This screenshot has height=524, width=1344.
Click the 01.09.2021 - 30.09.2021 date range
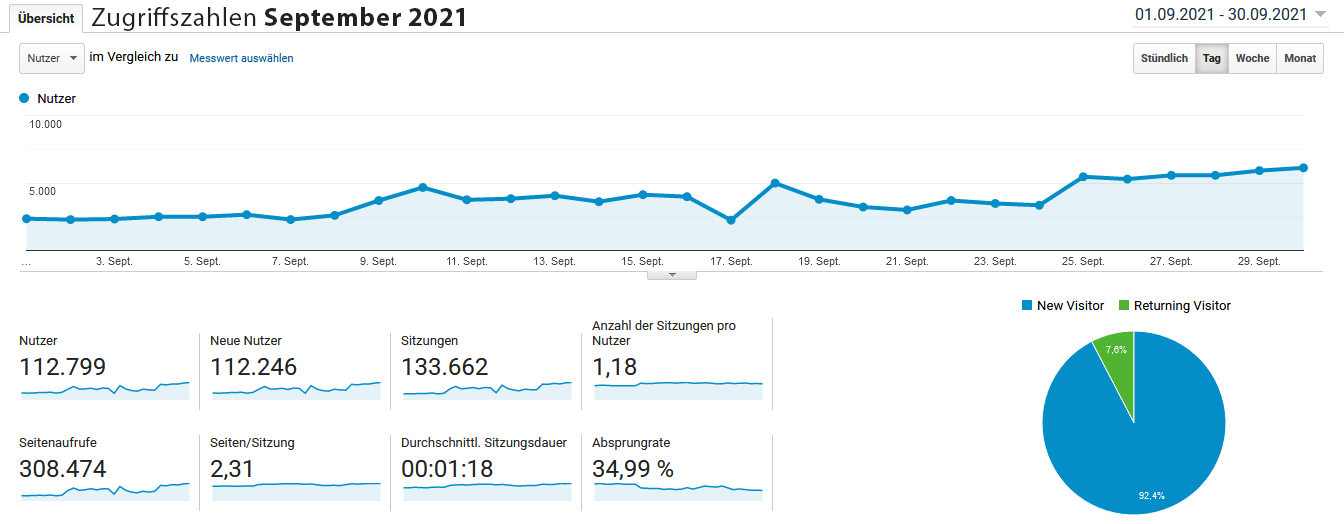(1220, 14)
